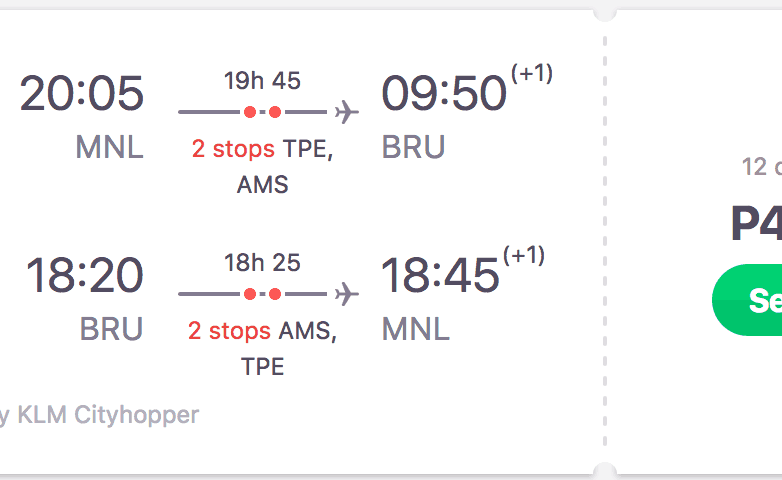The image size is (782, 480).
Task: Click first red stop dot on outbound route
Action: [x=250, y=112]
